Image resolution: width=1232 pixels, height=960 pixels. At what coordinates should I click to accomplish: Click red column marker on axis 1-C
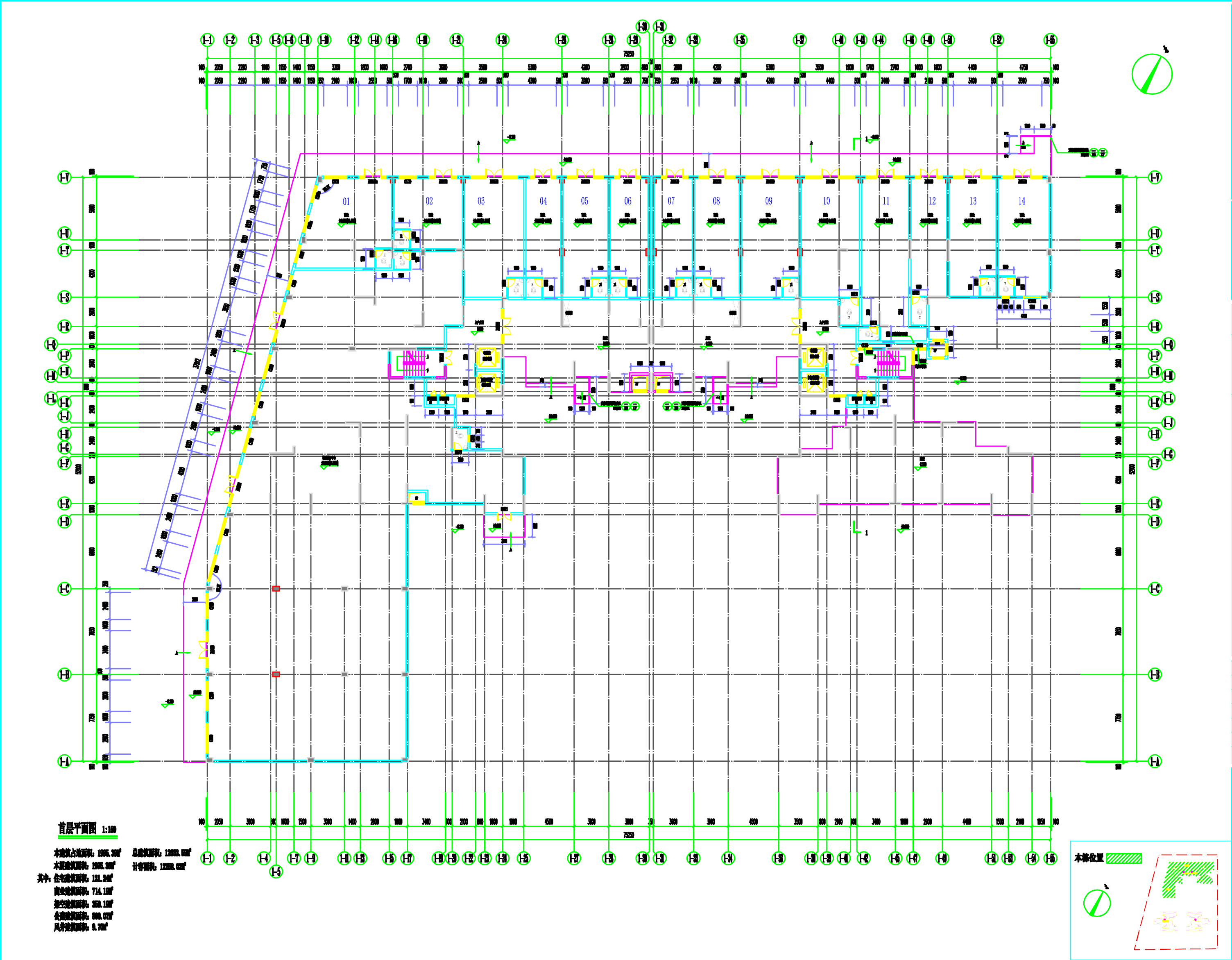point(276,589)
